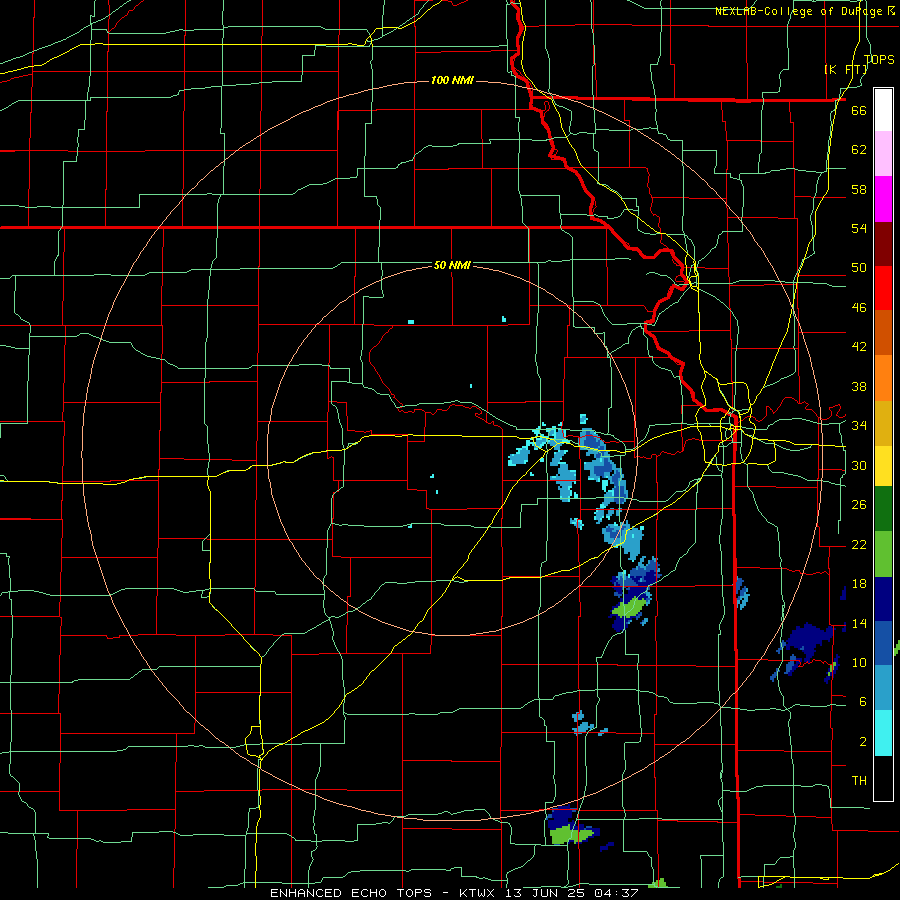Click the dark red (maroon) legend swatch
Viewport: 900px width, 900px height.
click(883, 244)
